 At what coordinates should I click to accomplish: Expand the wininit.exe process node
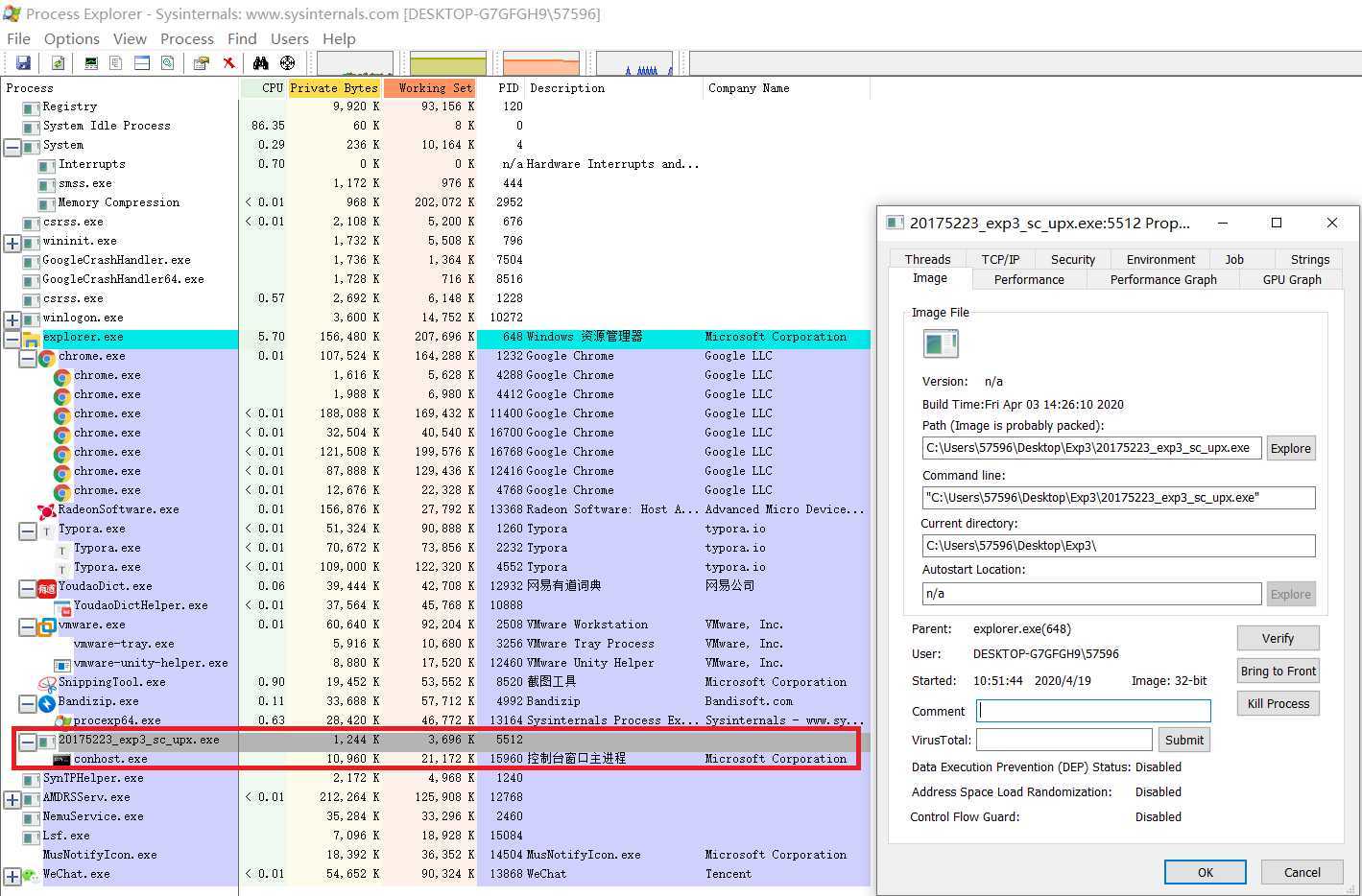[x=12, y=244]
